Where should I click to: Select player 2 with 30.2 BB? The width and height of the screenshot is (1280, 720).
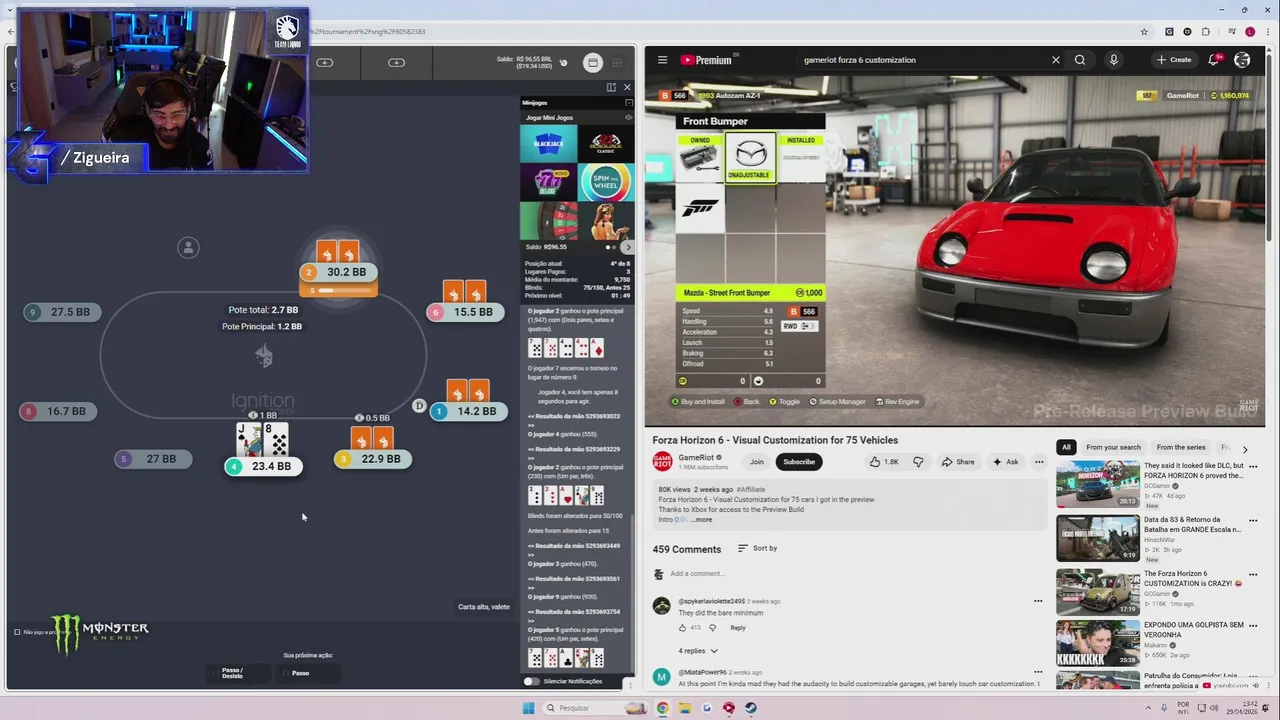pyautogui.click(x=338, y=272)
